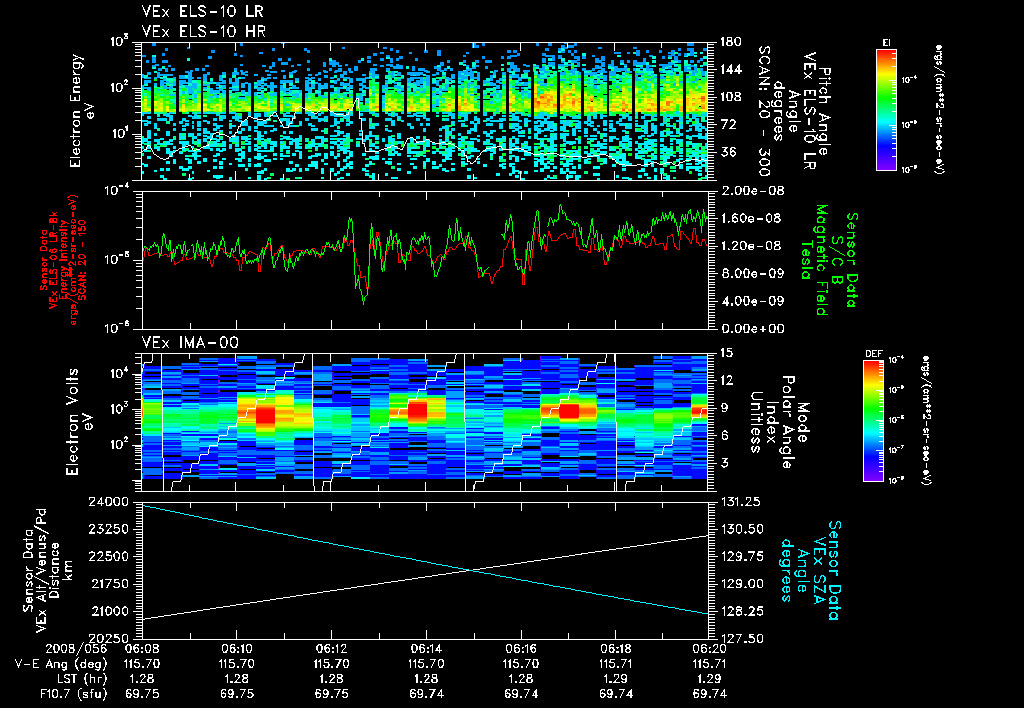The width and height of the screenshot is (1024, 708).
Task: Click the 06:18 time tick label
Action: 615,649
